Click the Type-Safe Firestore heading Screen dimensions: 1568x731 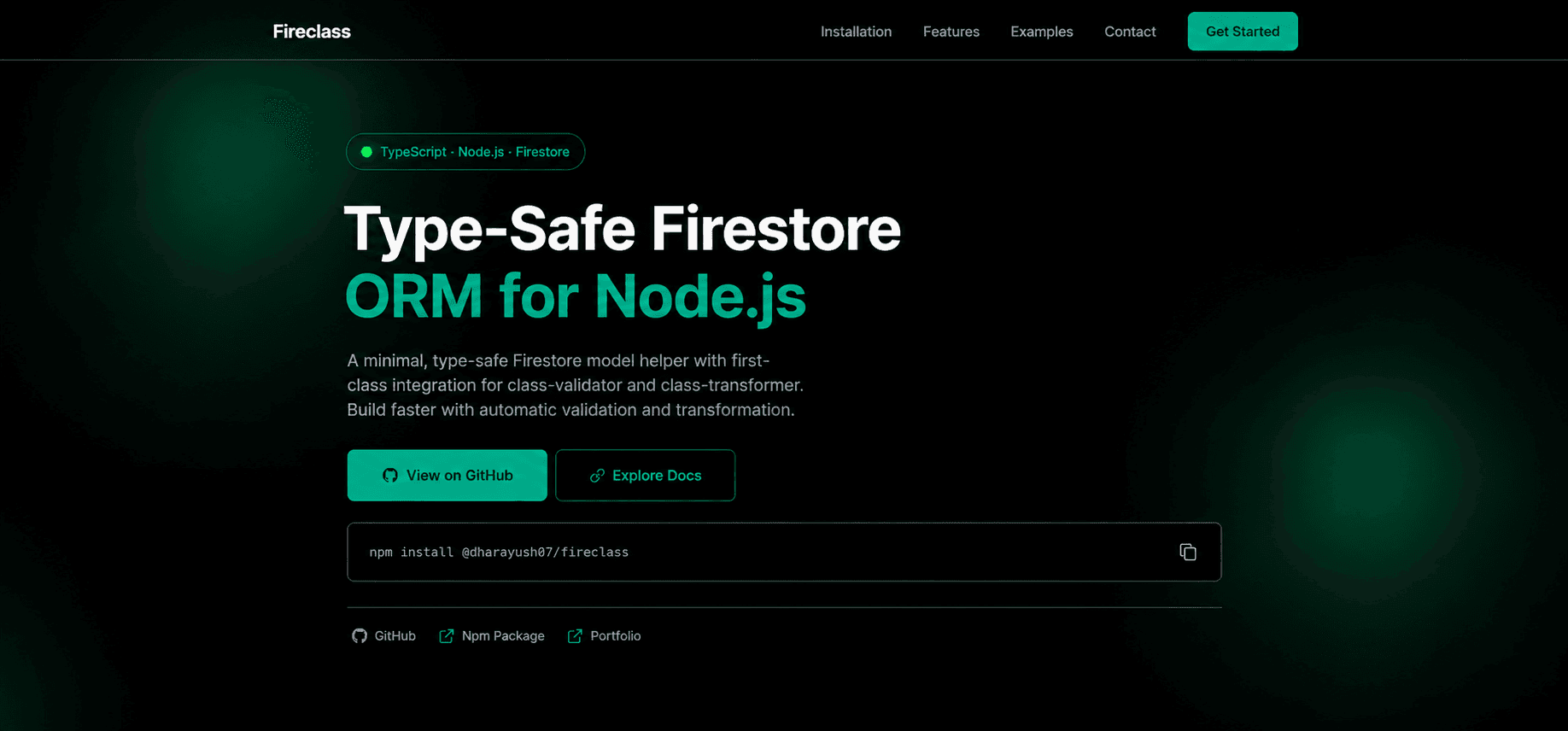(x=623, y=229)
